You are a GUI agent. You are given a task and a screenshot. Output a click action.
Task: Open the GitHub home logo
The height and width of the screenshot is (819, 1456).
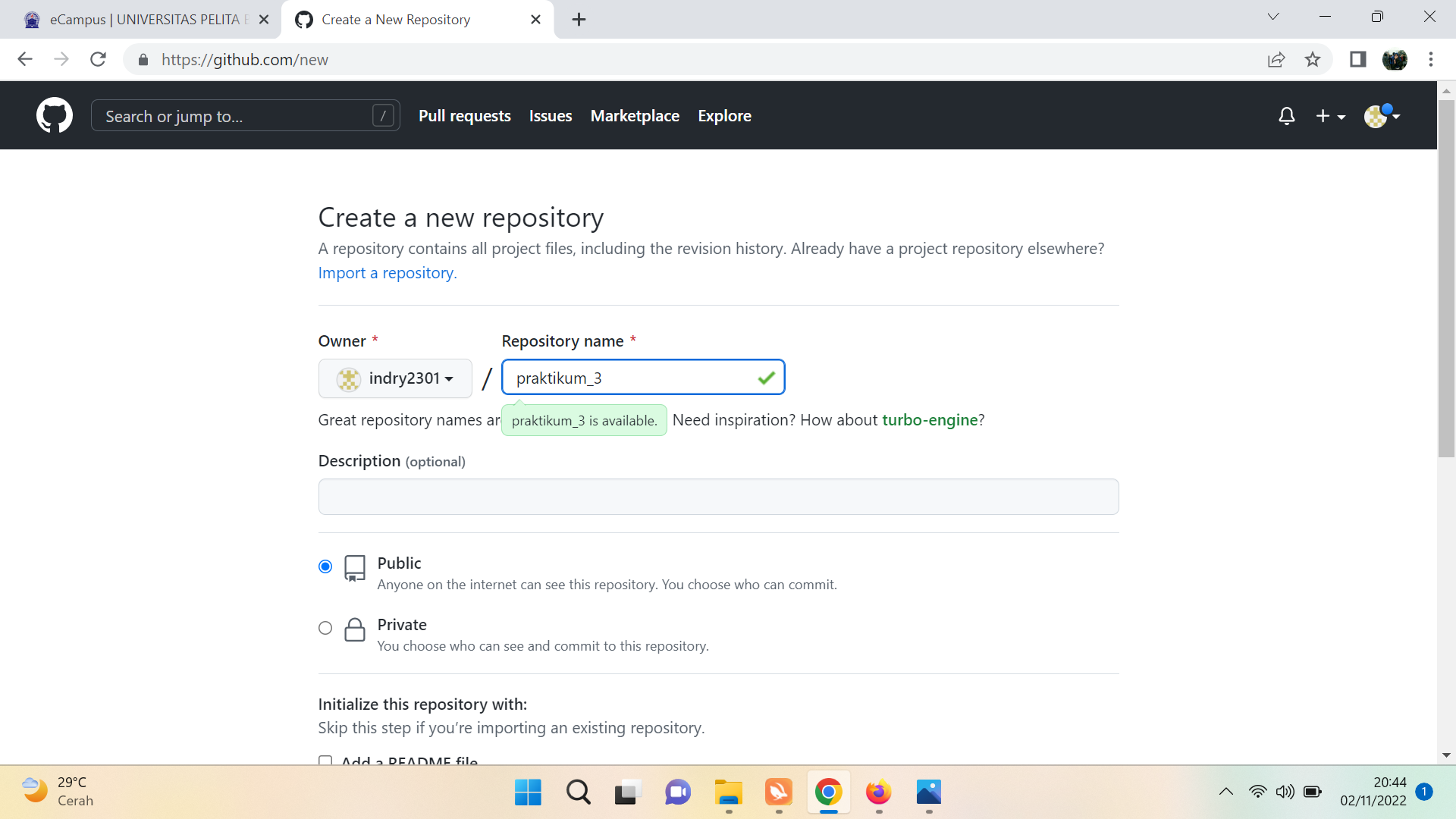[55, 115]
